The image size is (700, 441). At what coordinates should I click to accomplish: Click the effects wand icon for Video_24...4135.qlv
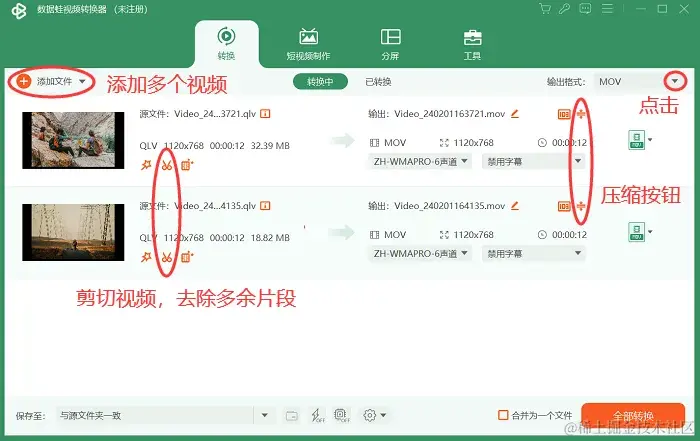tap(146, 257)
